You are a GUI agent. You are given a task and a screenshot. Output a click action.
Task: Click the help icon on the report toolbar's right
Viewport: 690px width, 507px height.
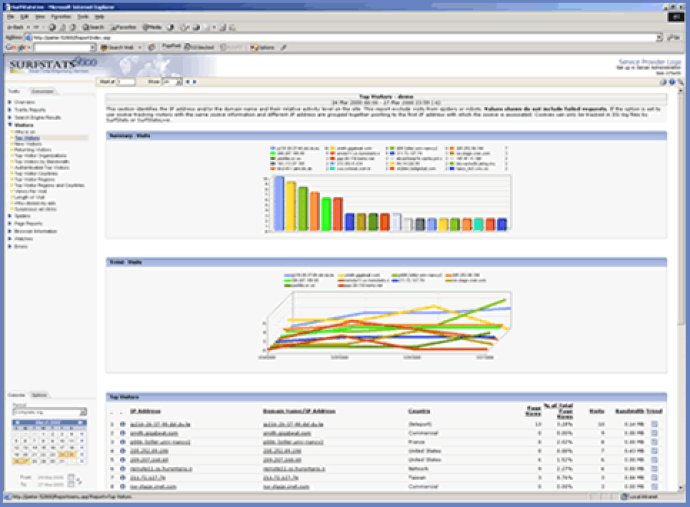[x=672, y=82]
